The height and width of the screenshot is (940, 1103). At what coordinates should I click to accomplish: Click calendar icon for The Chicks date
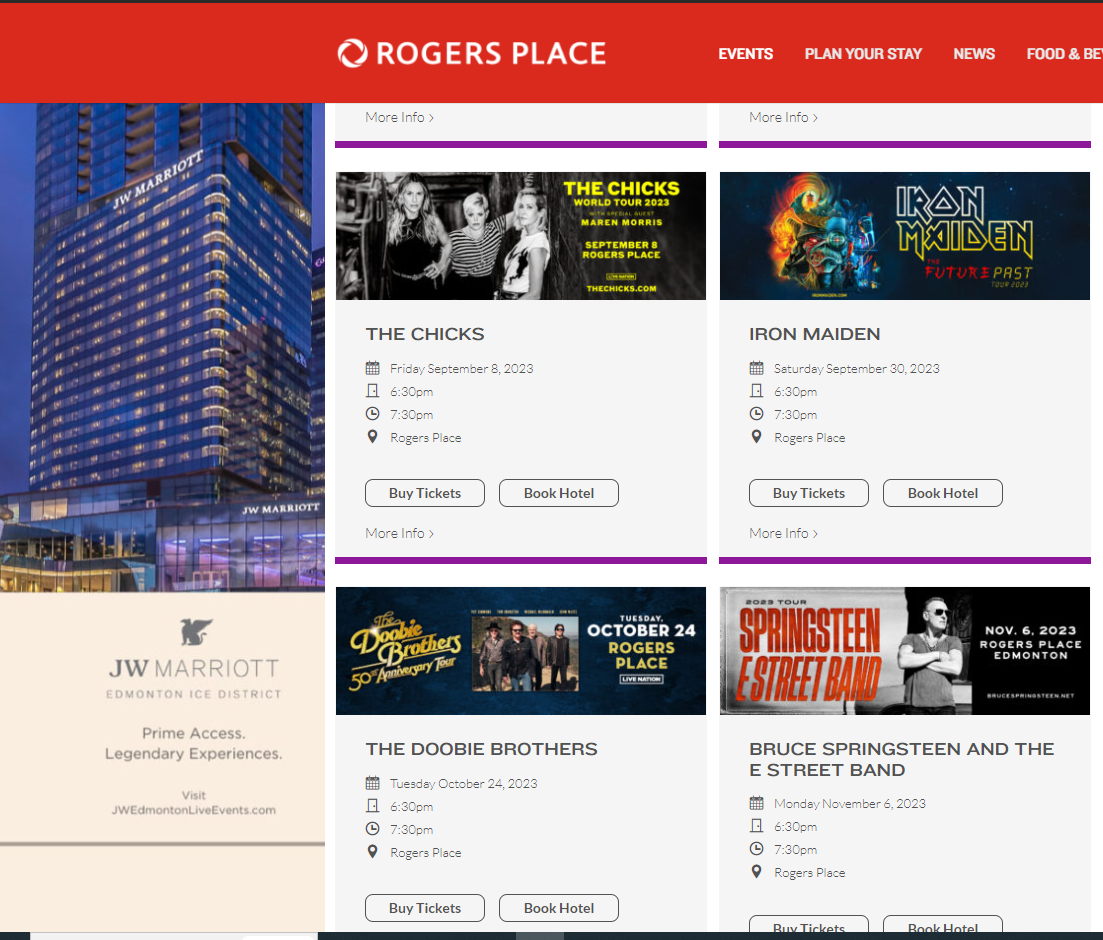tap(373, 368)
